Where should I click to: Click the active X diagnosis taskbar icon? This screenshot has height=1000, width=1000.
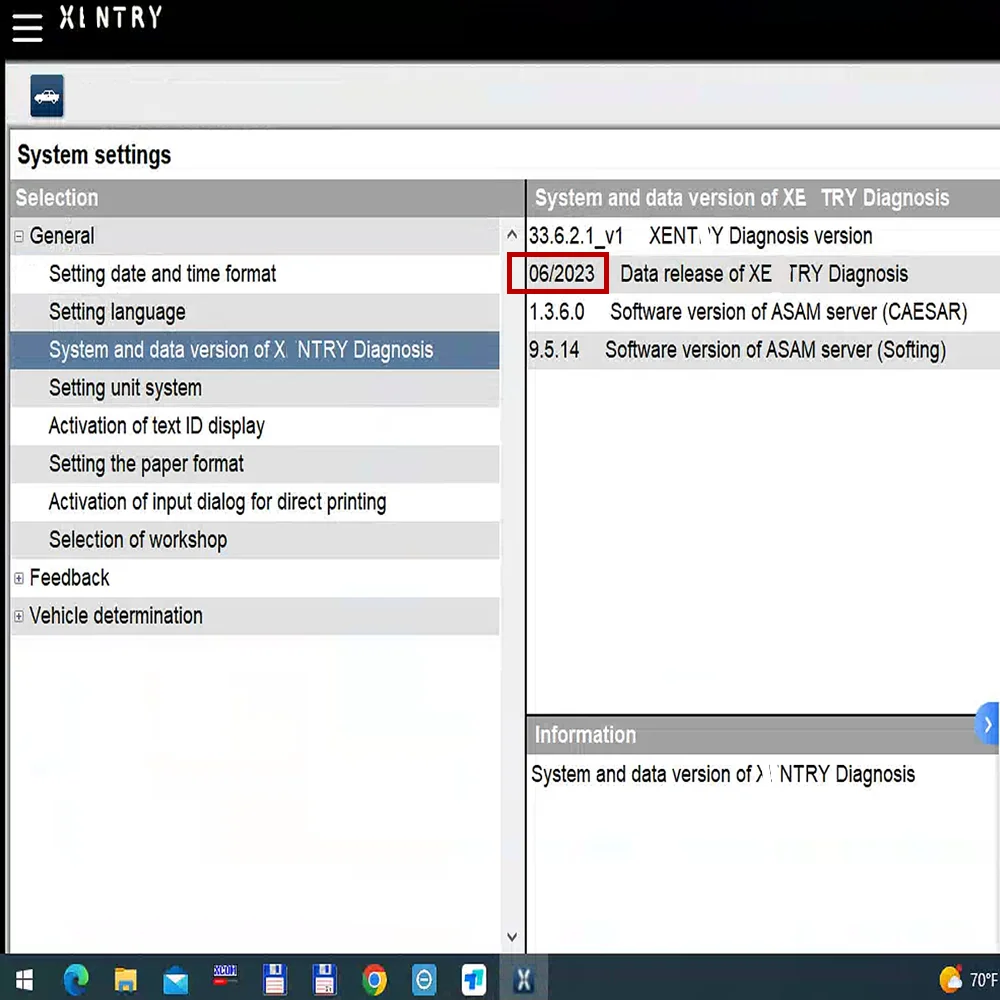tap(524, 979)
